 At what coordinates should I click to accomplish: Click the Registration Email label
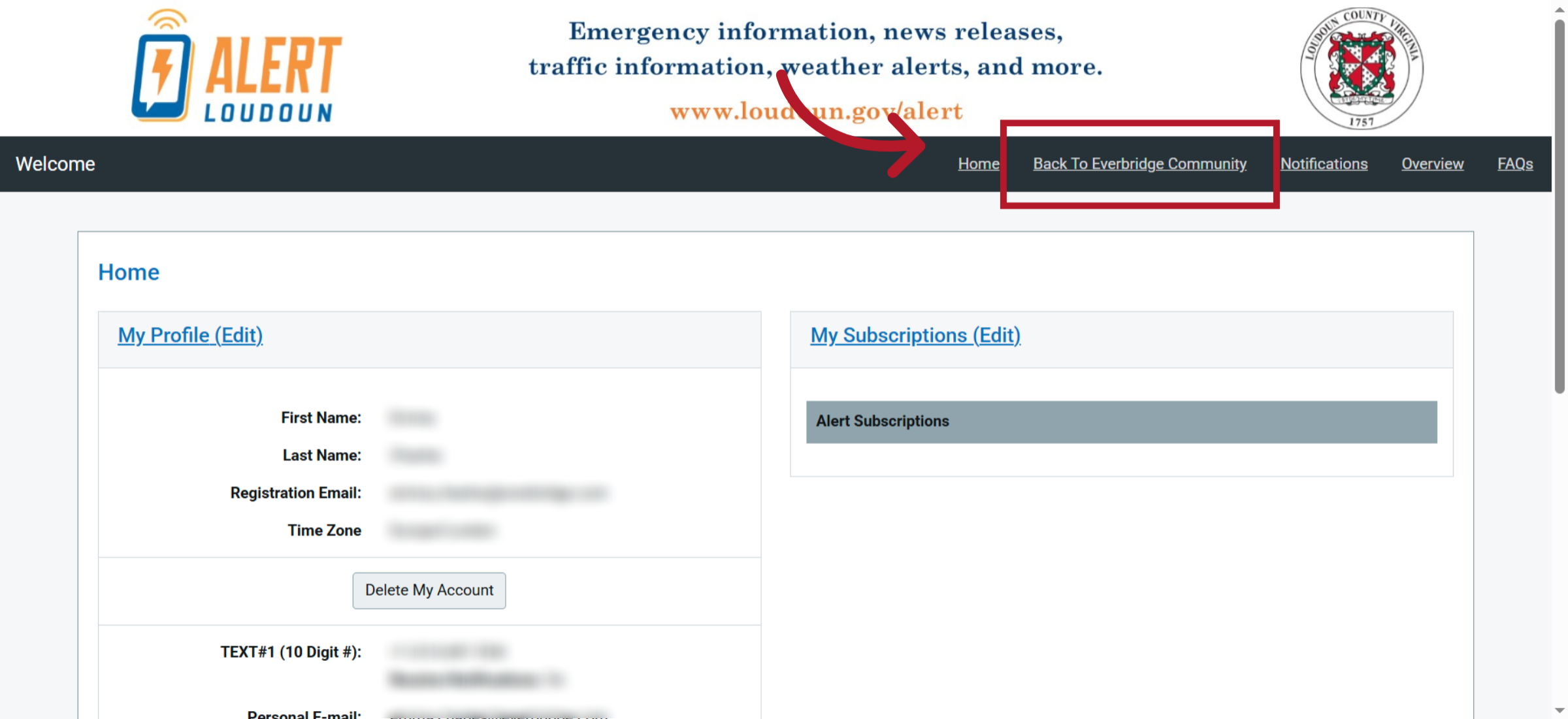pyautogui.click(x=295, y=493)
